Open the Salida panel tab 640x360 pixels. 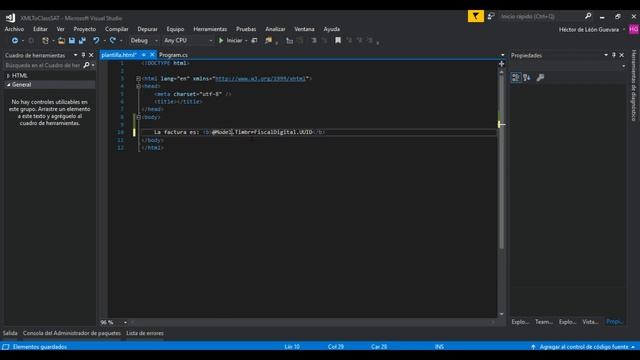pyautogui.click(x=10, y=333)
